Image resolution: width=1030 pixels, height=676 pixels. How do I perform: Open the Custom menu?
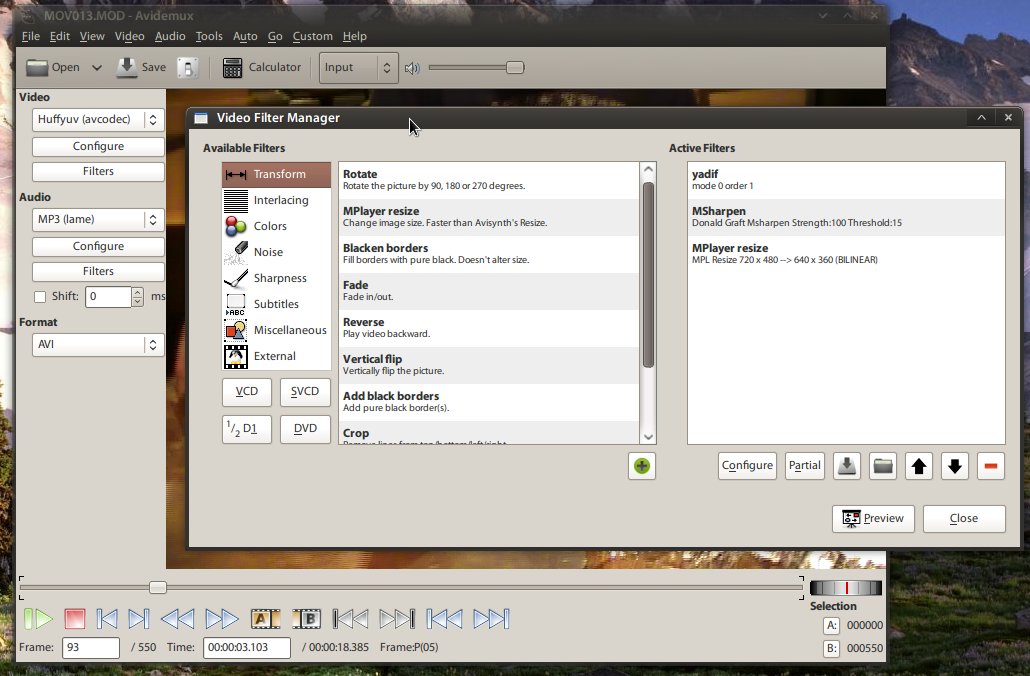click(313, 36)
